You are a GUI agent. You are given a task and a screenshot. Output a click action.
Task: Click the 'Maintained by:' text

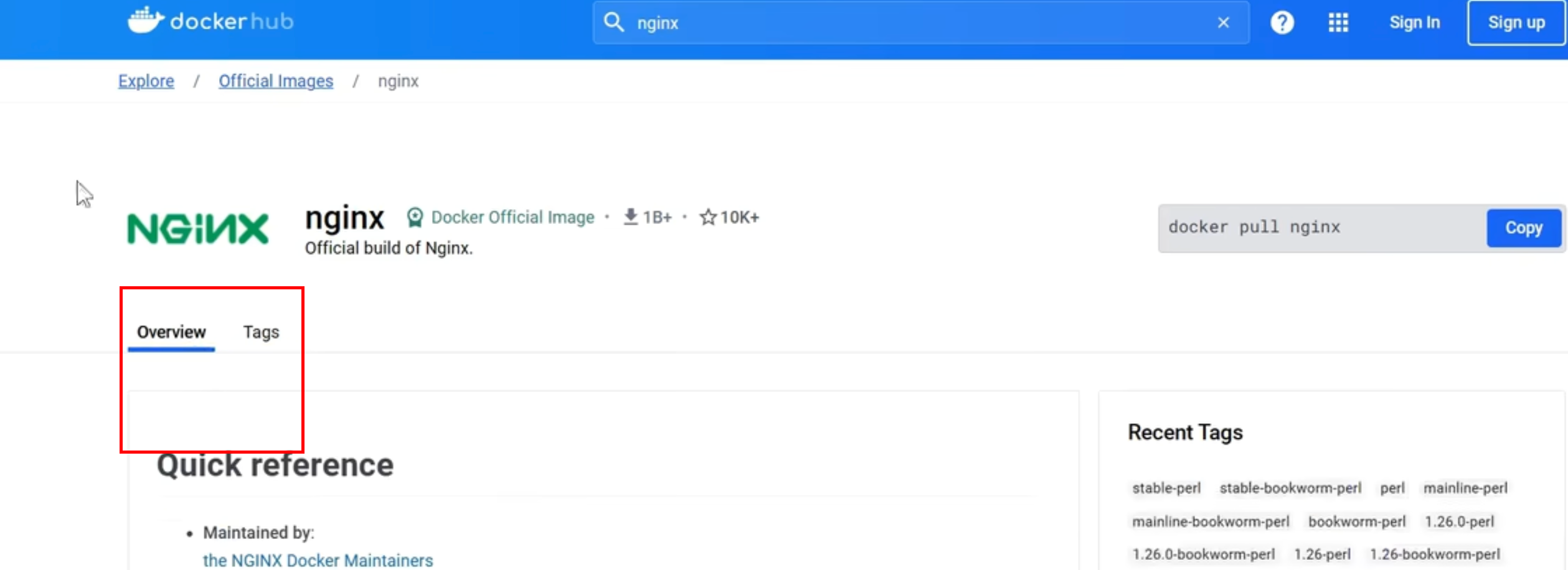(258, 533)
